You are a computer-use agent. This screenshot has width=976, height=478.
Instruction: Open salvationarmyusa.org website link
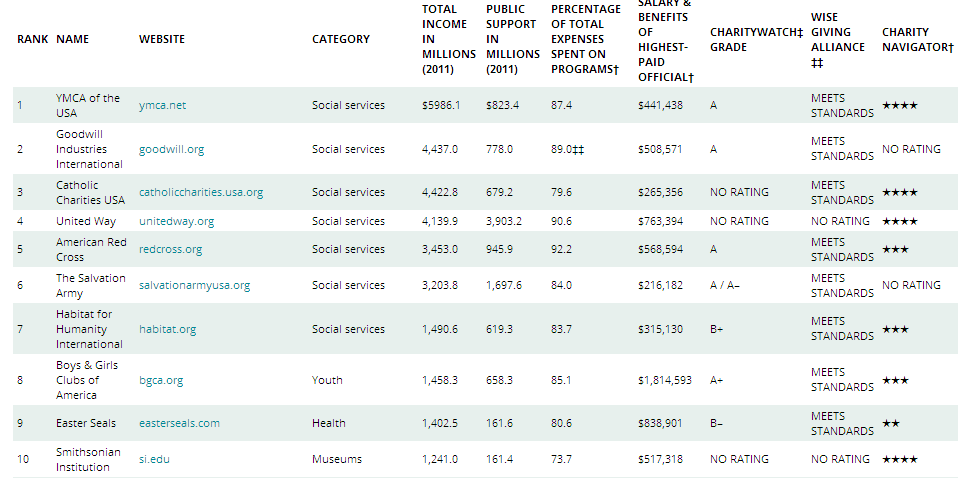[x=194, y=285]
